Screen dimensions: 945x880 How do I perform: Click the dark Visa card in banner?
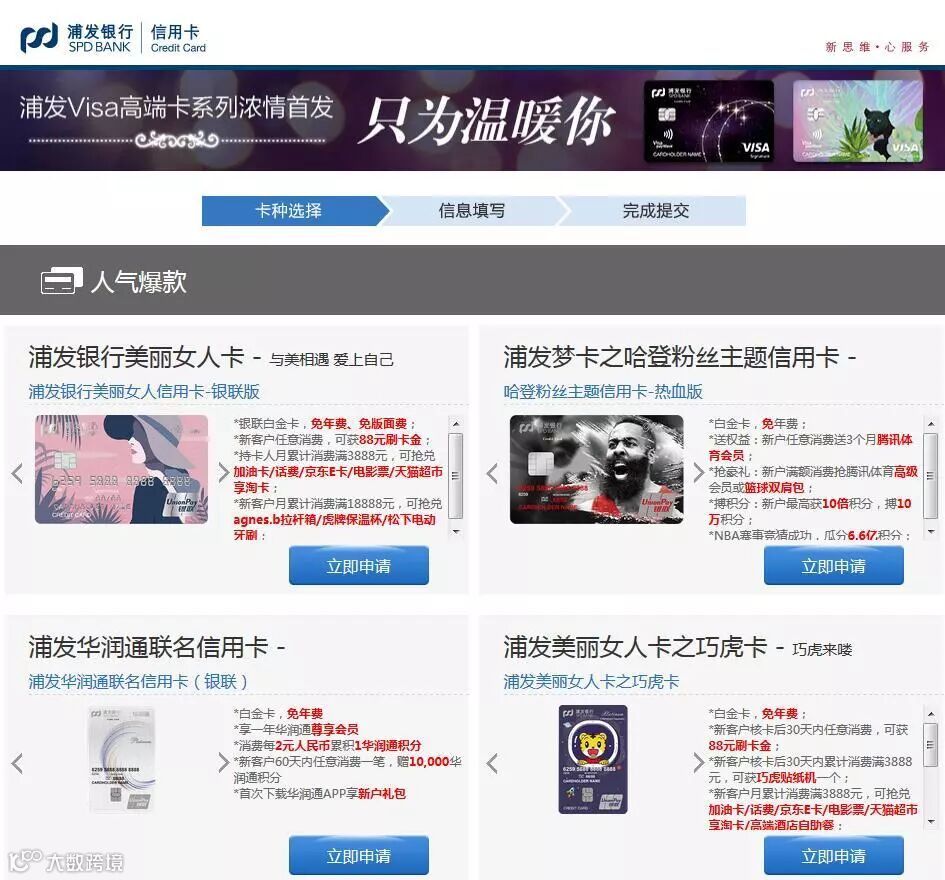pos(709,121)
